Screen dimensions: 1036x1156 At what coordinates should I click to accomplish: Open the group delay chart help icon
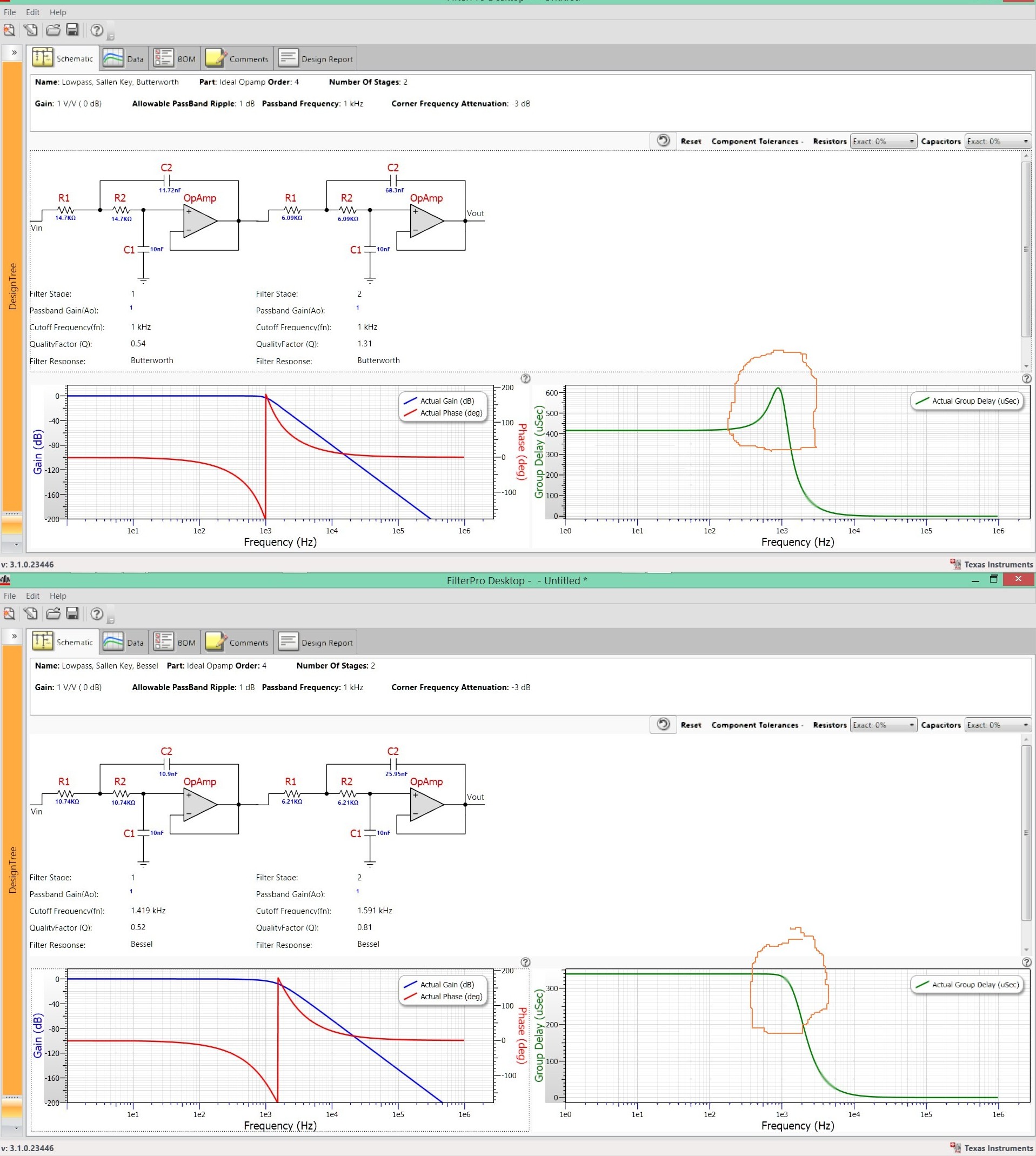click(x=1027, y=378)
